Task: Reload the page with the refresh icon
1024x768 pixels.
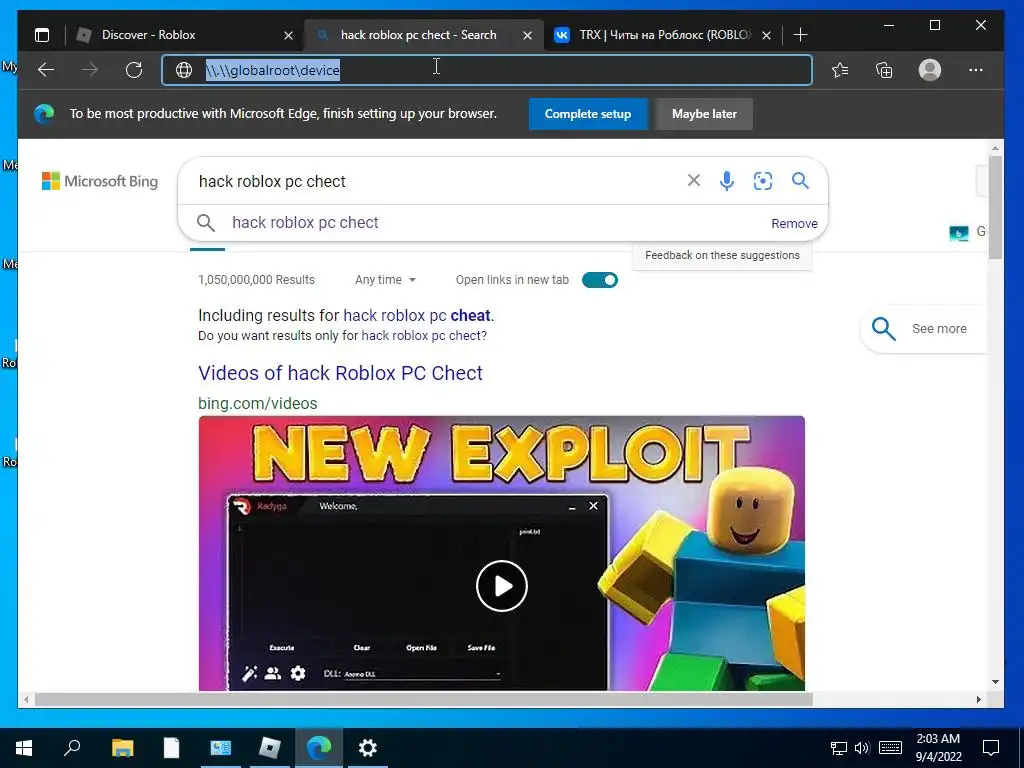Action: click(134, 70)
